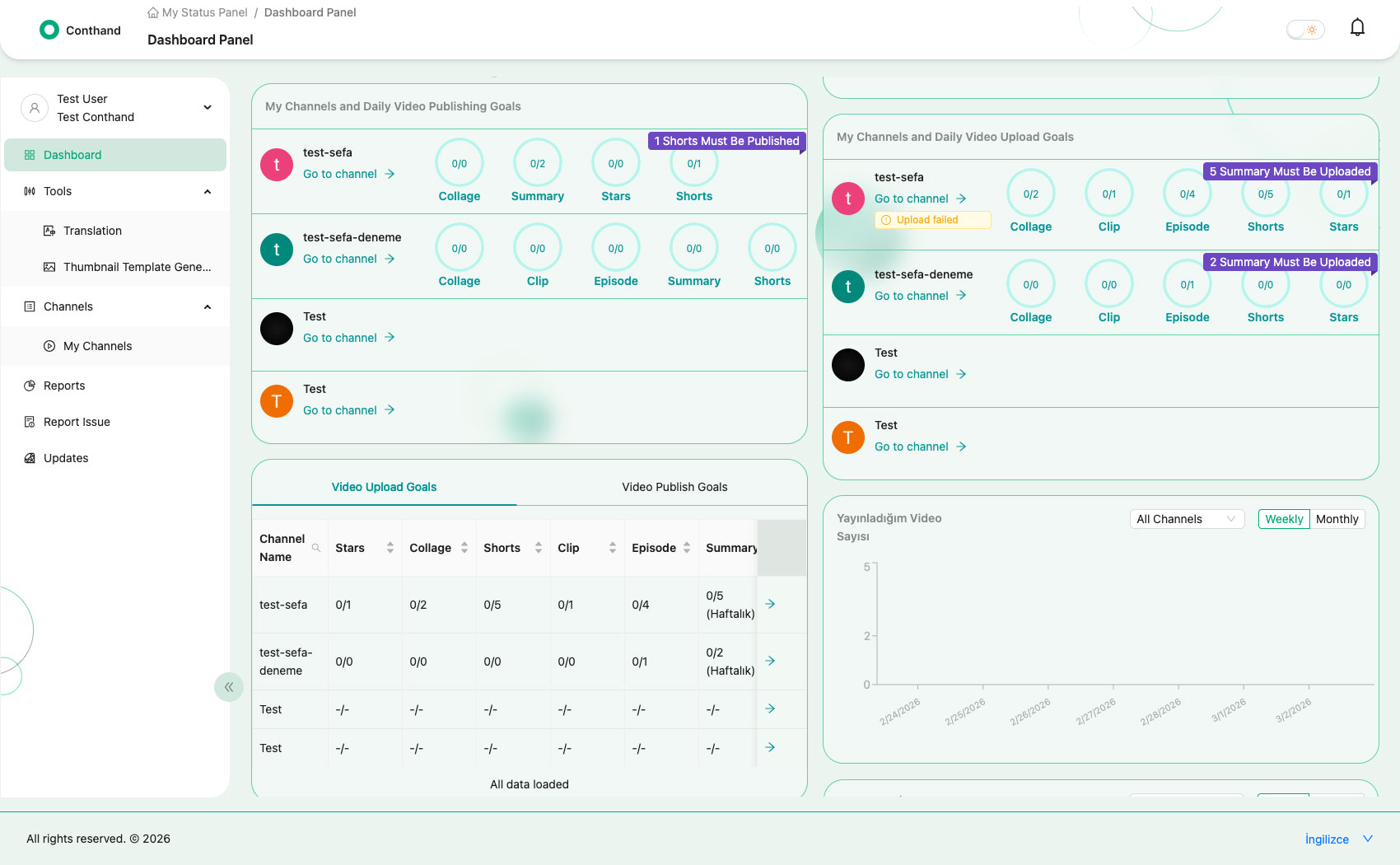Open Report Issue page
The height and width of the screenshot is (865, 1400).
click(77, 422)
